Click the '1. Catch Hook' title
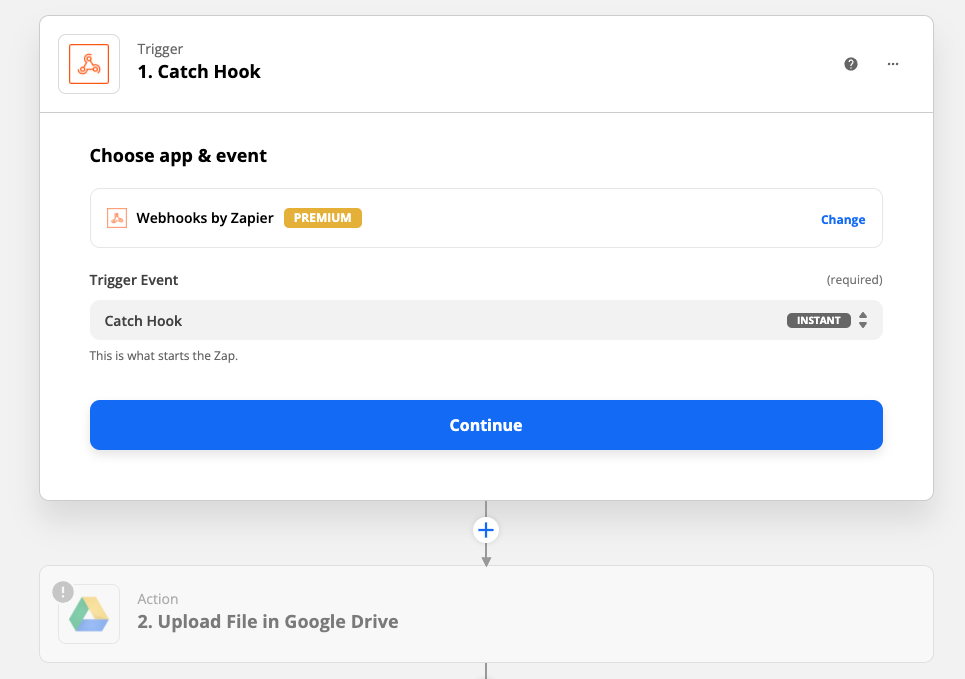The height and width of the screenshot is (679, 965). point(199,71)
